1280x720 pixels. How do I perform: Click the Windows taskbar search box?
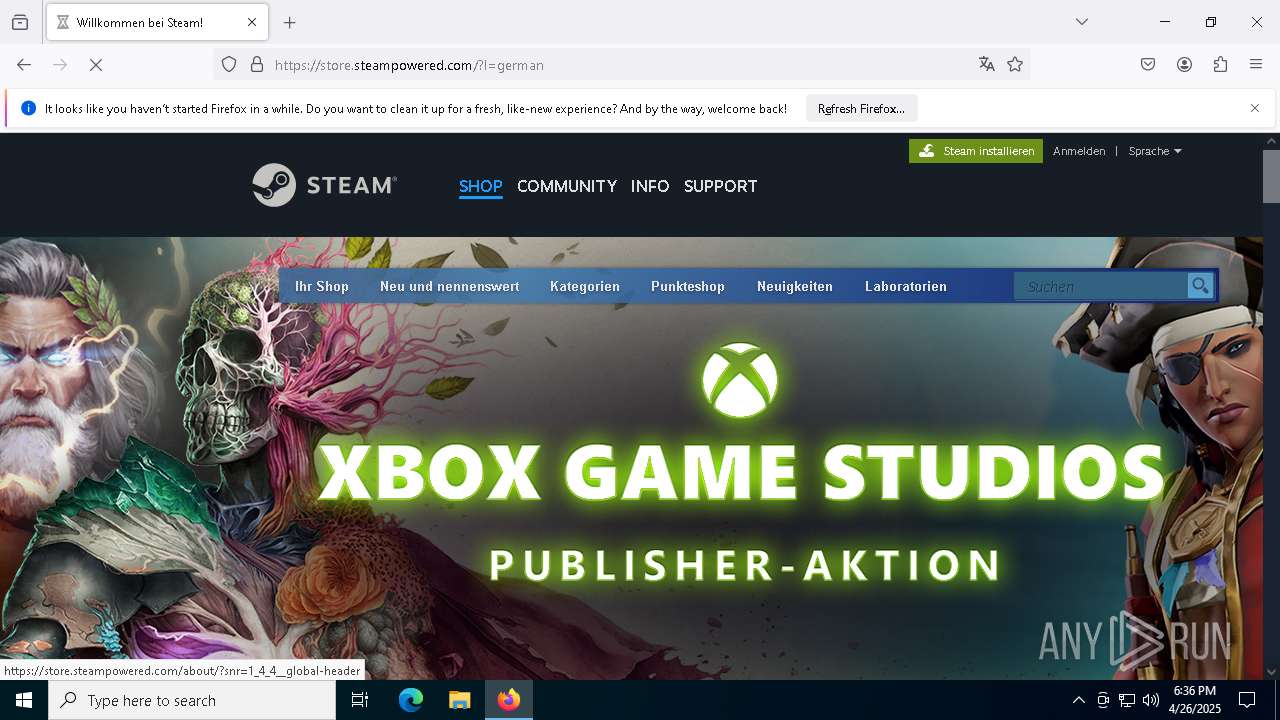192,700
